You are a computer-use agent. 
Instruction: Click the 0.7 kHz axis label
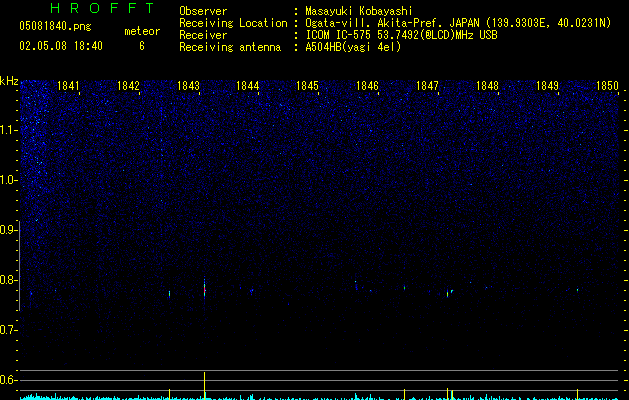pos(9,330)
